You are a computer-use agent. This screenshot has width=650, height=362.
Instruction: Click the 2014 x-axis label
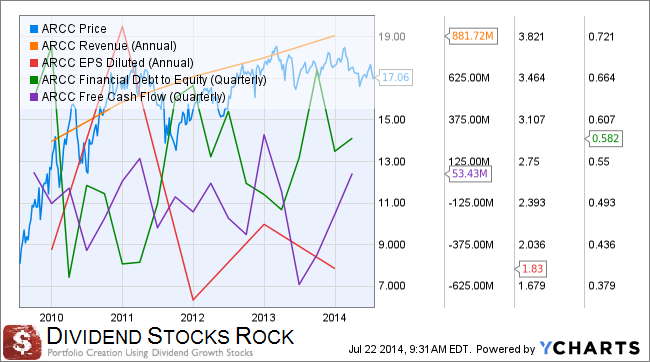[x=335, y=318]
